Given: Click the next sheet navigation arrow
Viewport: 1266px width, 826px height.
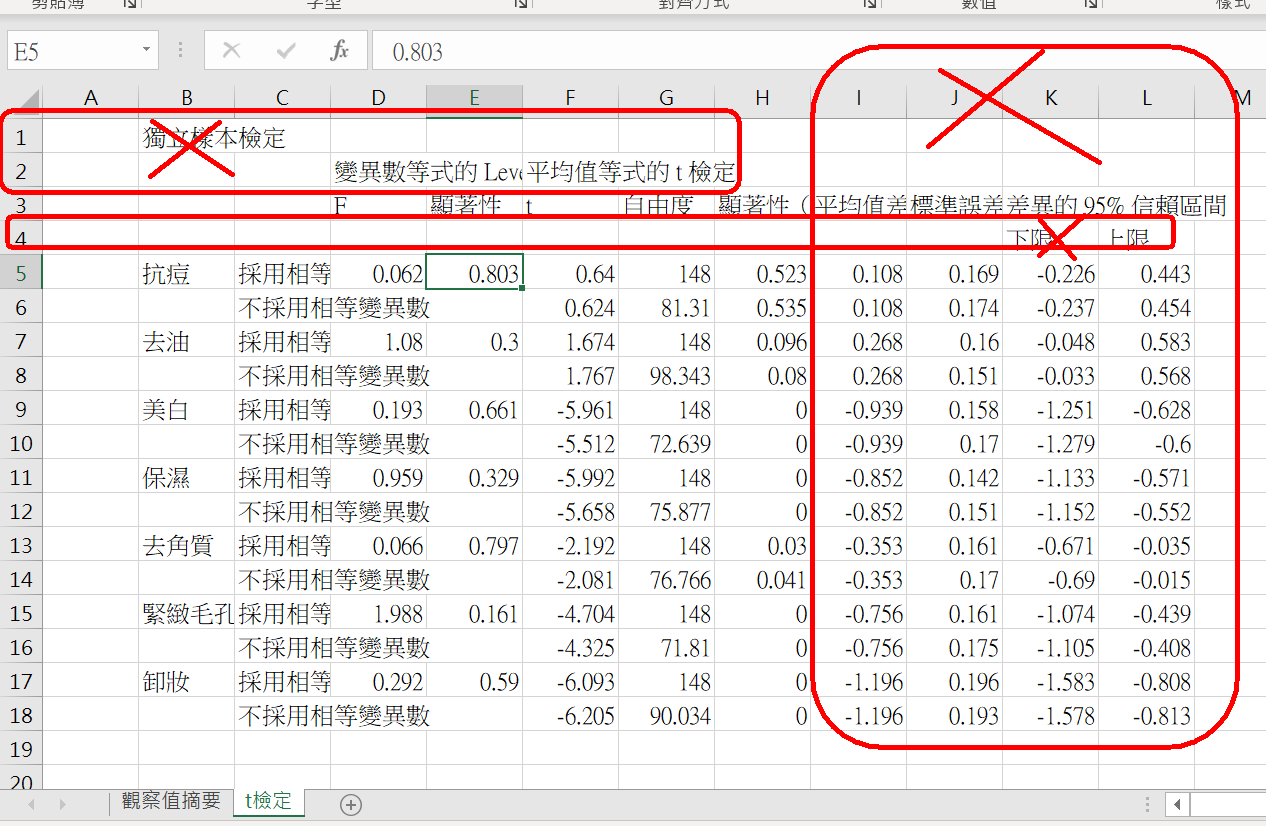Looking at the screenshot, I should pos(64,804).
